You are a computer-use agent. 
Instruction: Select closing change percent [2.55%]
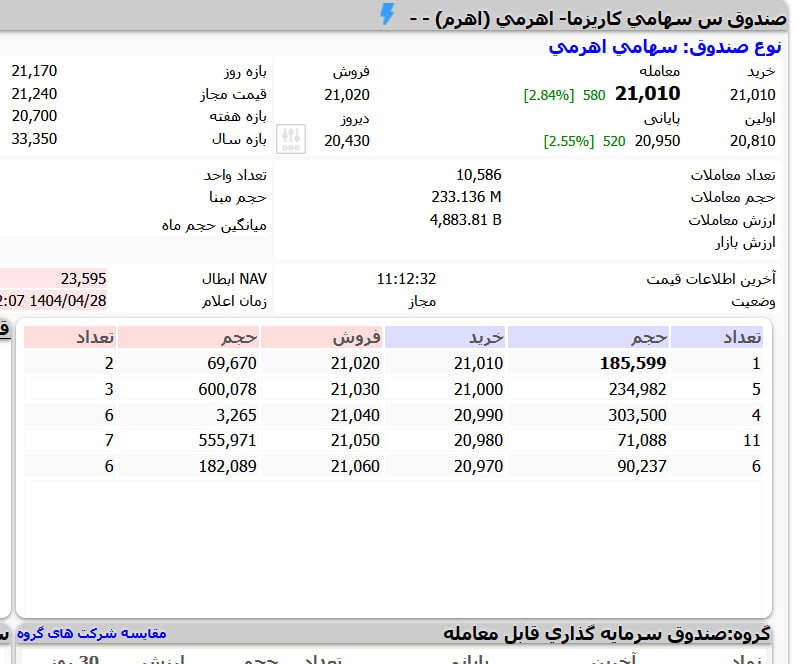569,141
